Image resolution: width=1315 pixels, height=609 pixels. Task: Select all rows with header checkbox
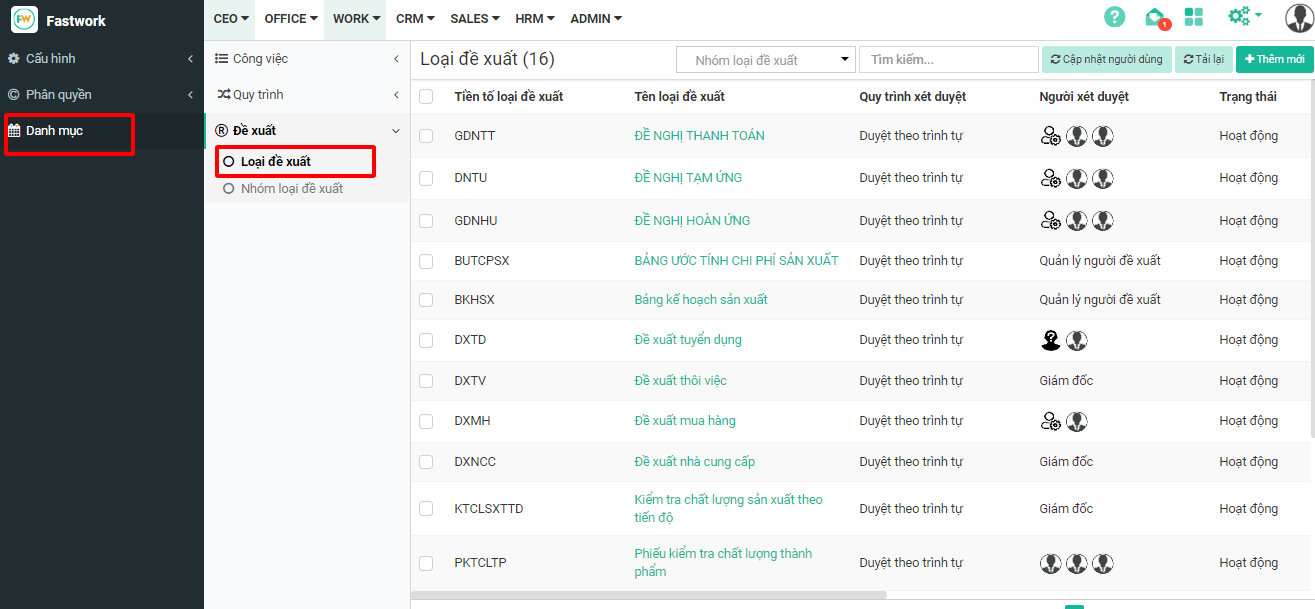[x=427, y=97]
